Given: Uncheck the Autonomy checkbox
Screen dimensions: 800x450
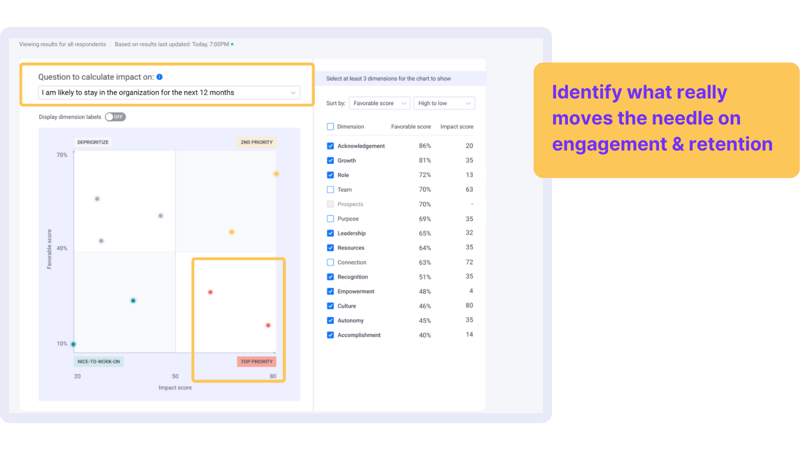Looking at the screenshot, I should tap(330, 320).
